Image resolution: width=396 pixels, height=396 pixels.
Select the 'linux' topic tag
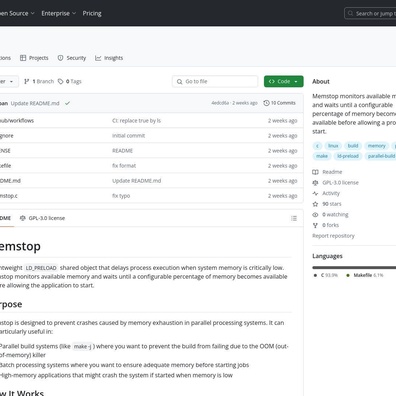[x=333, y=146]
